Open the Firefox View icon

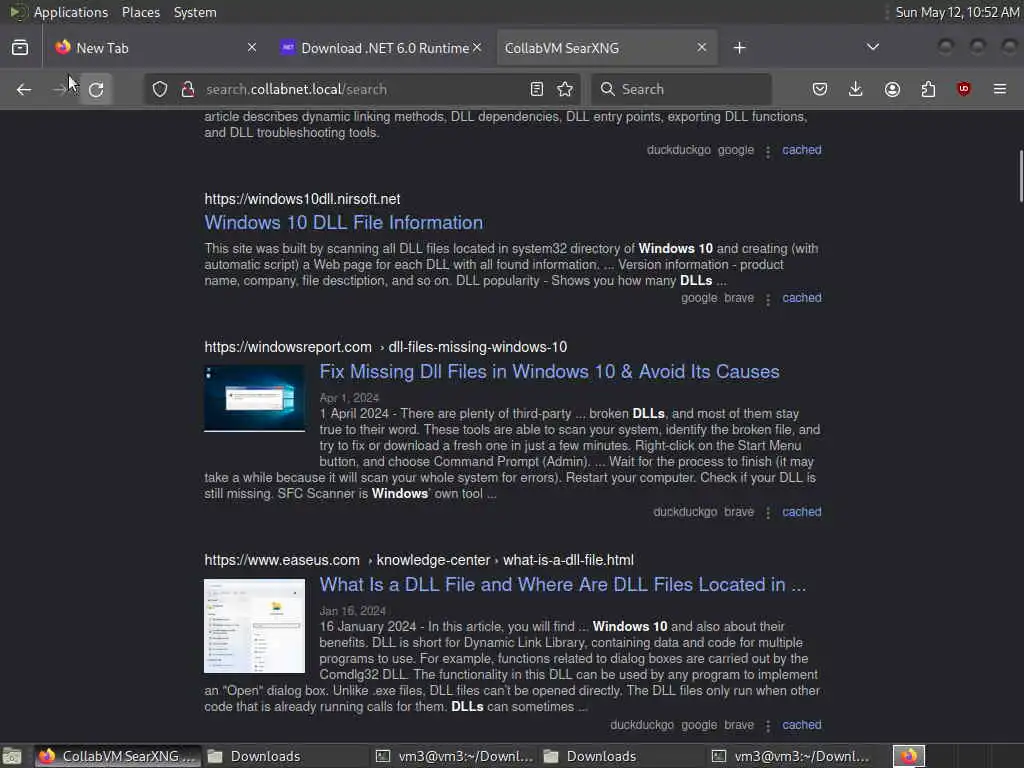pyautogui.click(x=20, y=48)
